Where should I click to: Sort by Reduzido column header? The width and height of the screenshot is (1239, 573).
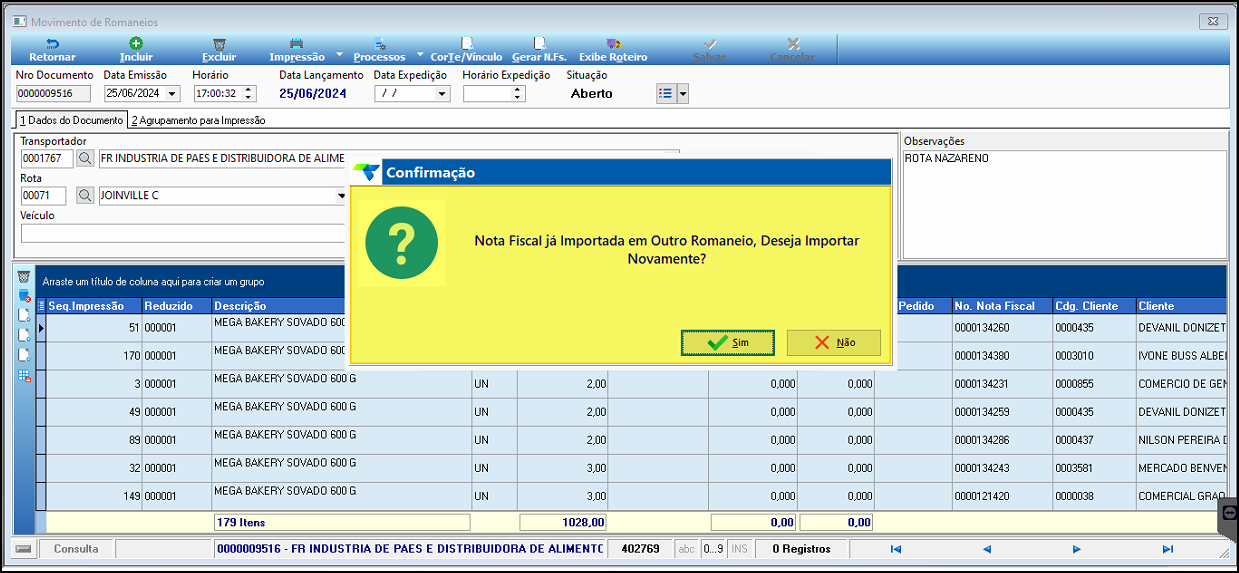[176, 306]
